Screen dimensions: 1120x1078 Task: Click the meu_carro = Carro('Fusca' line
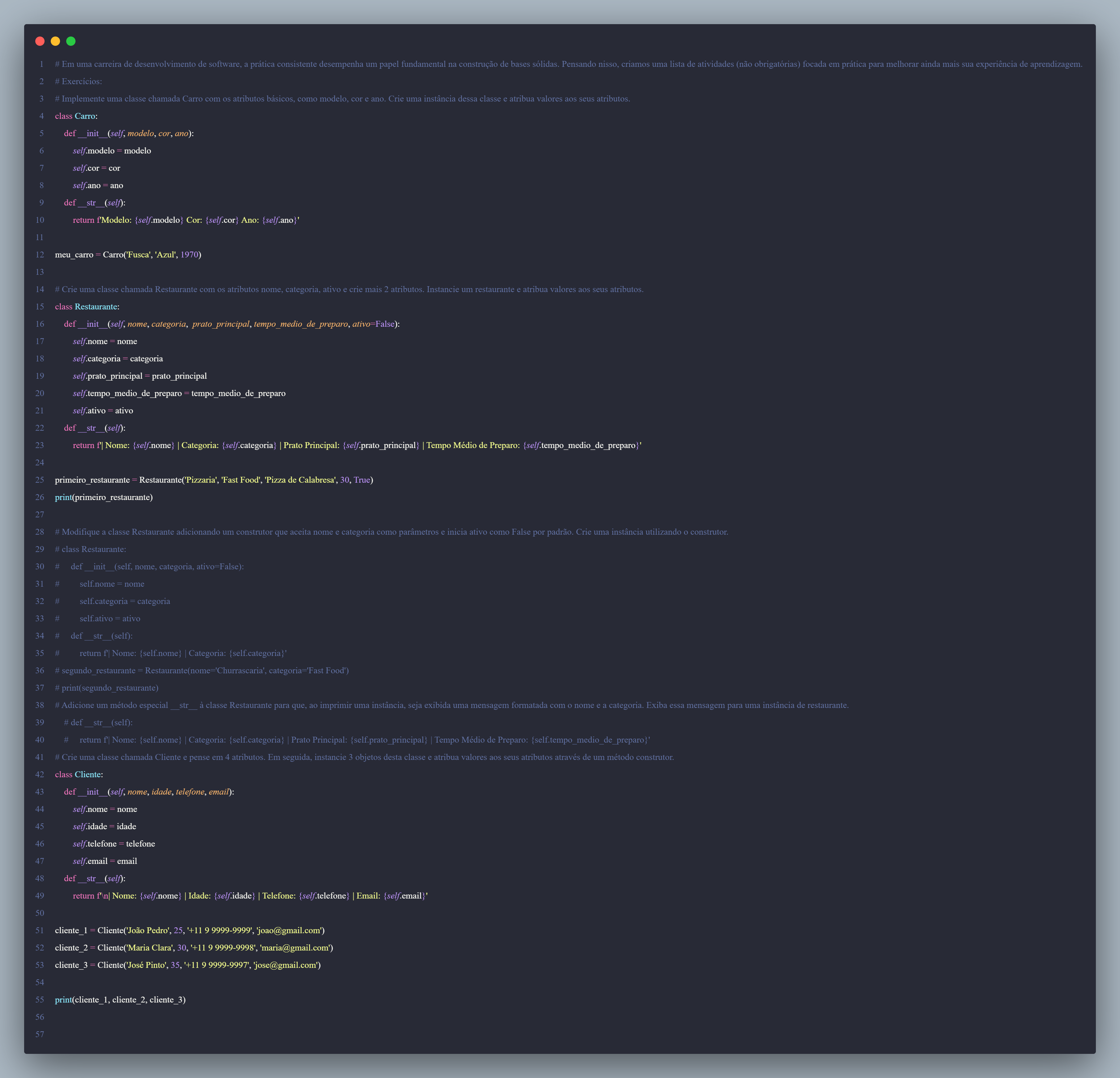[128, 254]
